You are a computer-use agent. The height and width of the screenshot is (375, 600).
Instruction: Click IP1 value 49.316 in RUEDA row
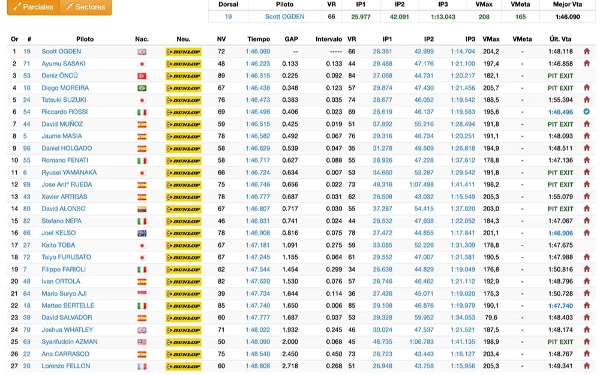pyautogui.click(x=382, y=184)
